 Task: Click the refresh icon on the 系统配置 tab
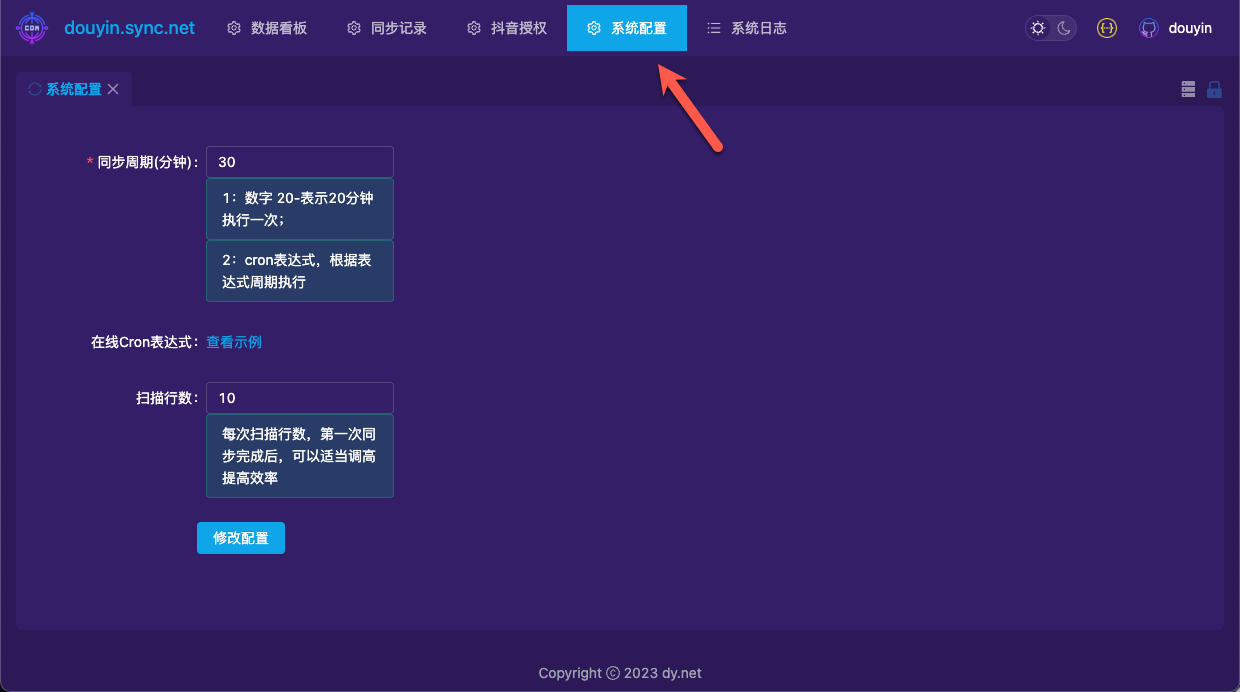pyautogui.click(x=33, y=89)
